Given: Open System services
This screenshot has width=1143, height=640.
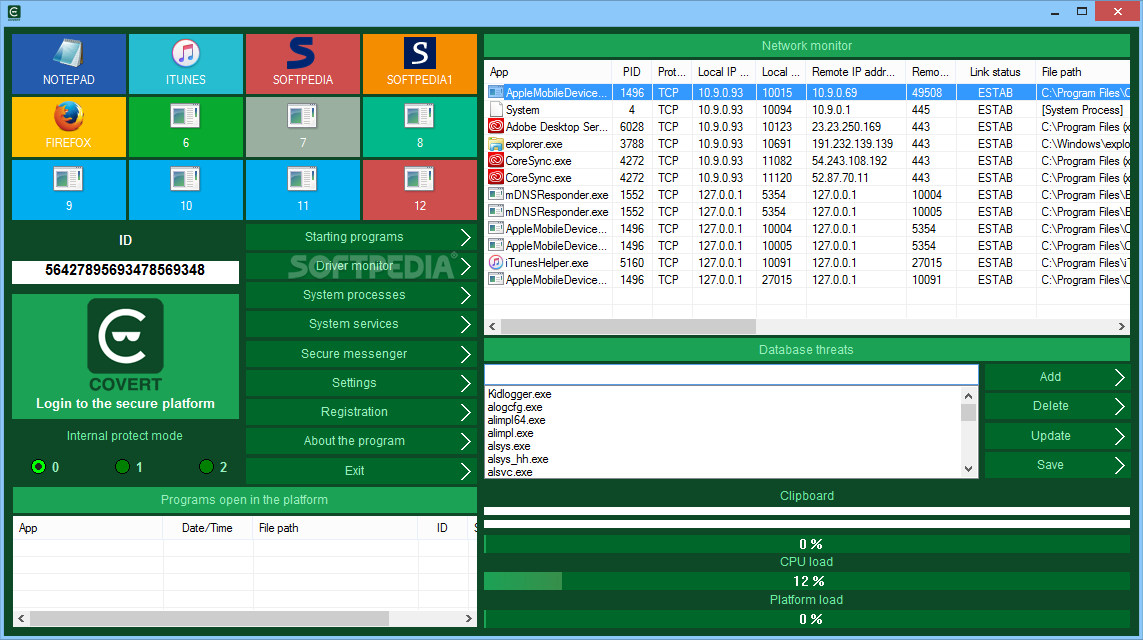Looking at the screenshot, I should coord(361,324).
